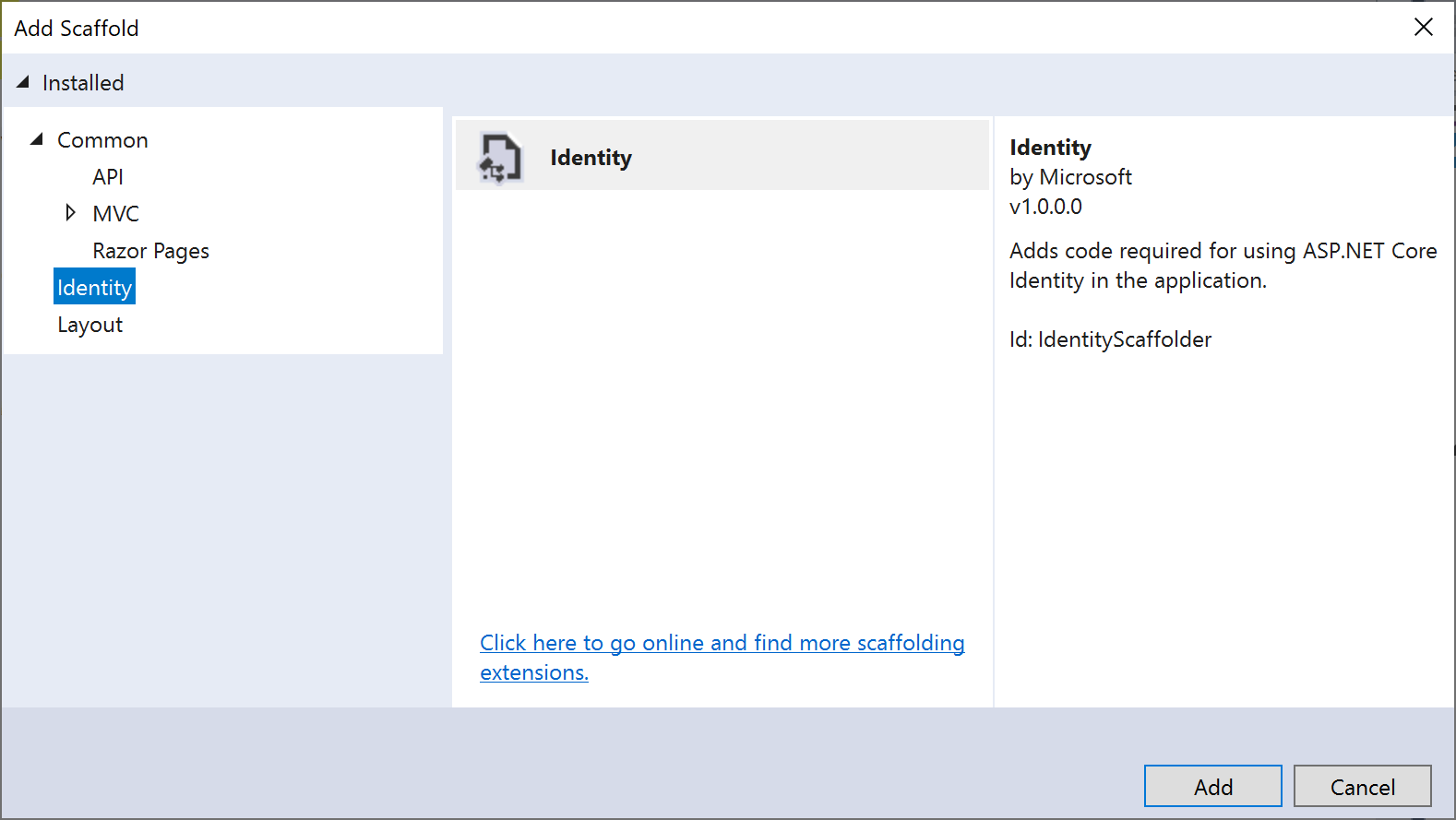Select the Common tree node label
Image resolution: width=1456 pixels, height=820 pixels.
pyautogui.click(x=102, y=139)
